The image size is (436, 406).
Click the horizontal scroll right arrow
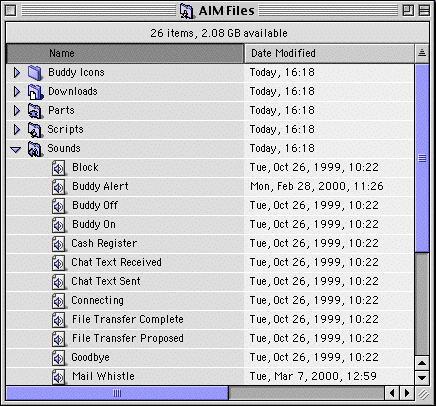(x=407, y=393)
